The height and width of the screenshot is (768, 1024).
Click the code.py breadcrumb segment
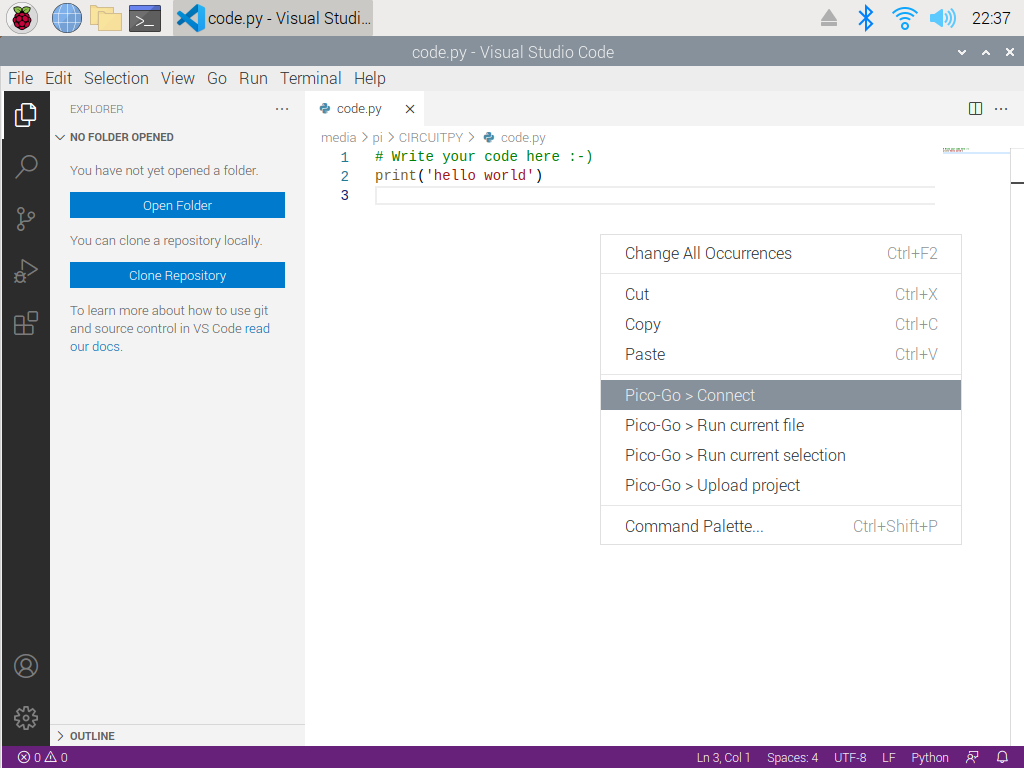pos(522,138)
